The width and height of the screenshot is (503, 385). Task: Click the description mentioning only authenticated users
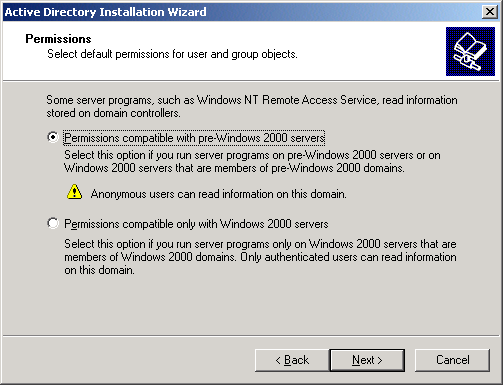click(260, 257)
